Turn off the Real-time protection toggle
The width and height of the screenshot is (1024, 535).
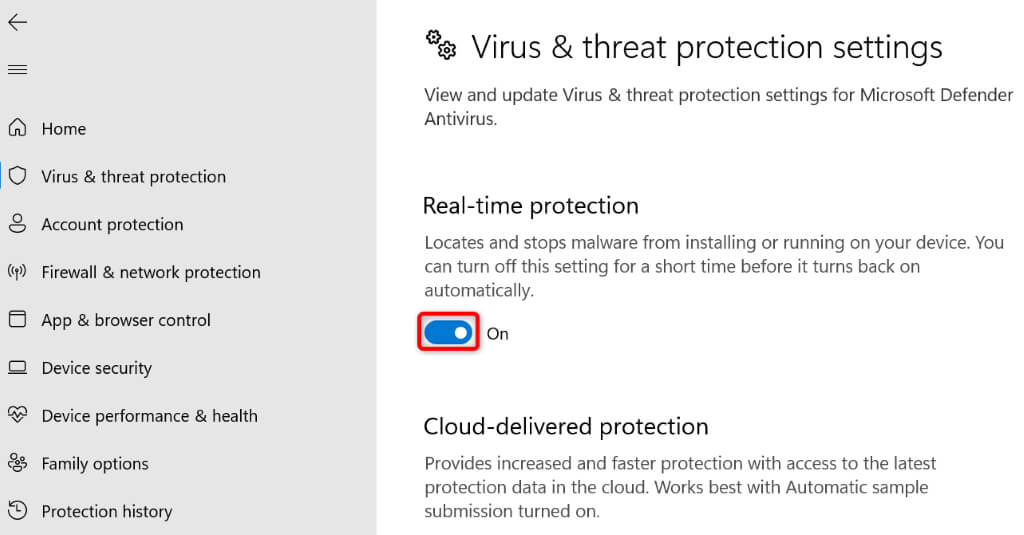(448, 333)
